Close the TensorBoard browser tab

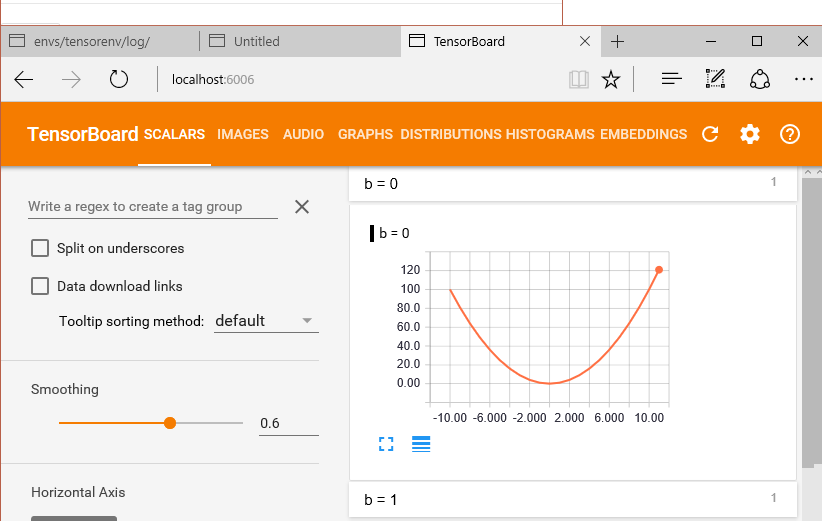click(x=585, y=41)
